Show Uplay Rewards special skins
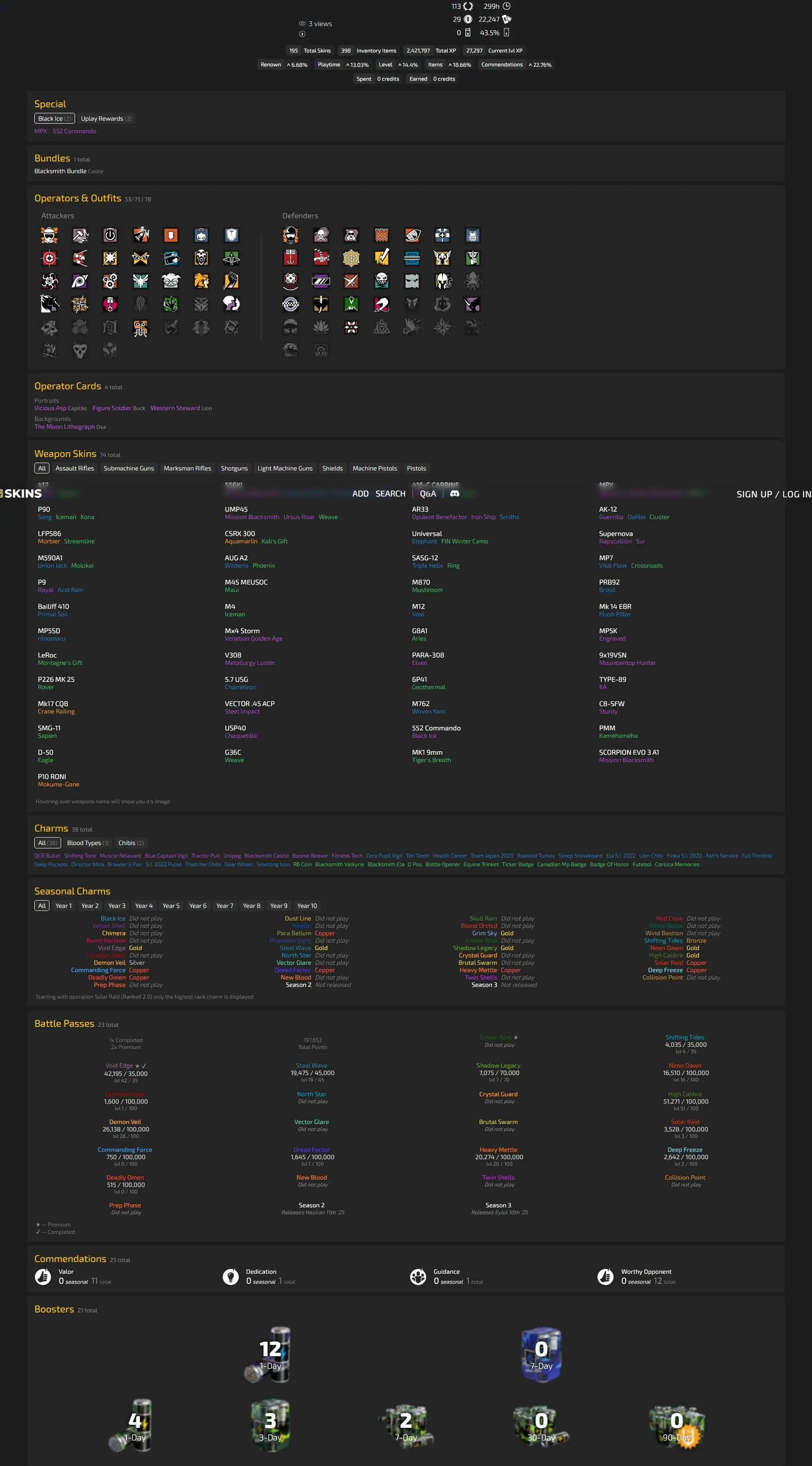The height and width of the screenshot is (1466, 812). (106, 119)
